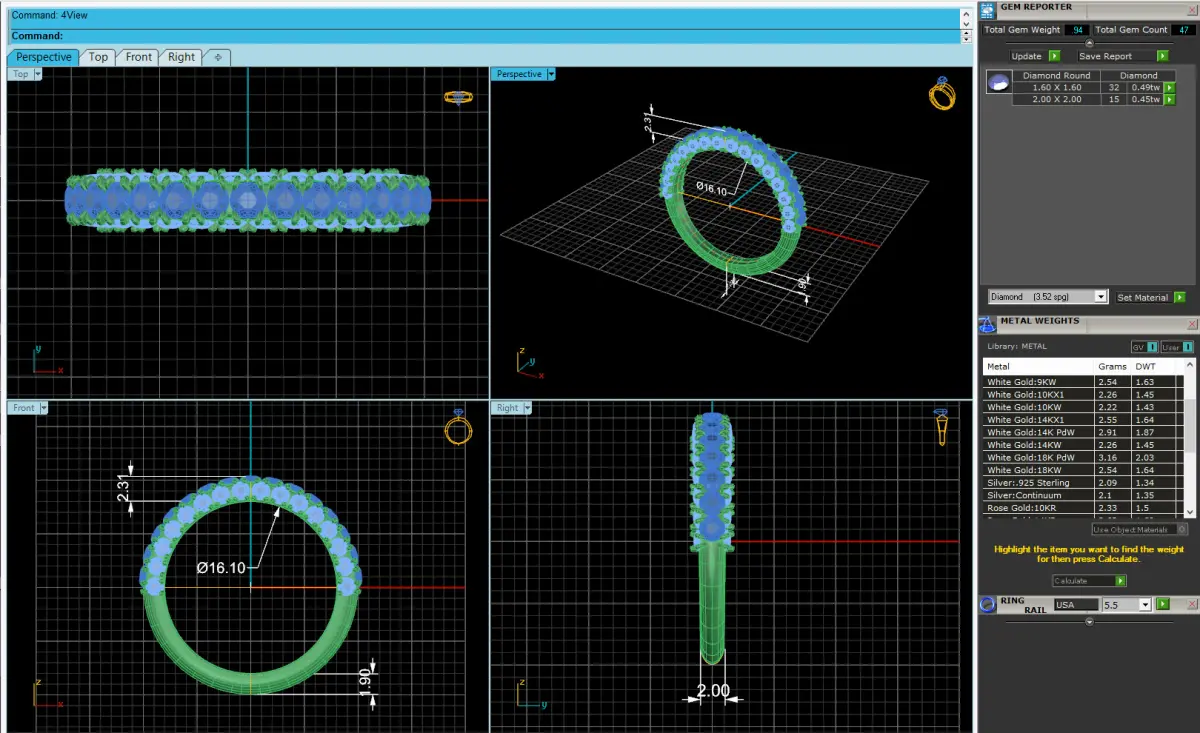Image resolution: width=1200 pixels, height=733 pixels.
Task: Click the Total Gem Count value field
Action: pos(1183,30)
